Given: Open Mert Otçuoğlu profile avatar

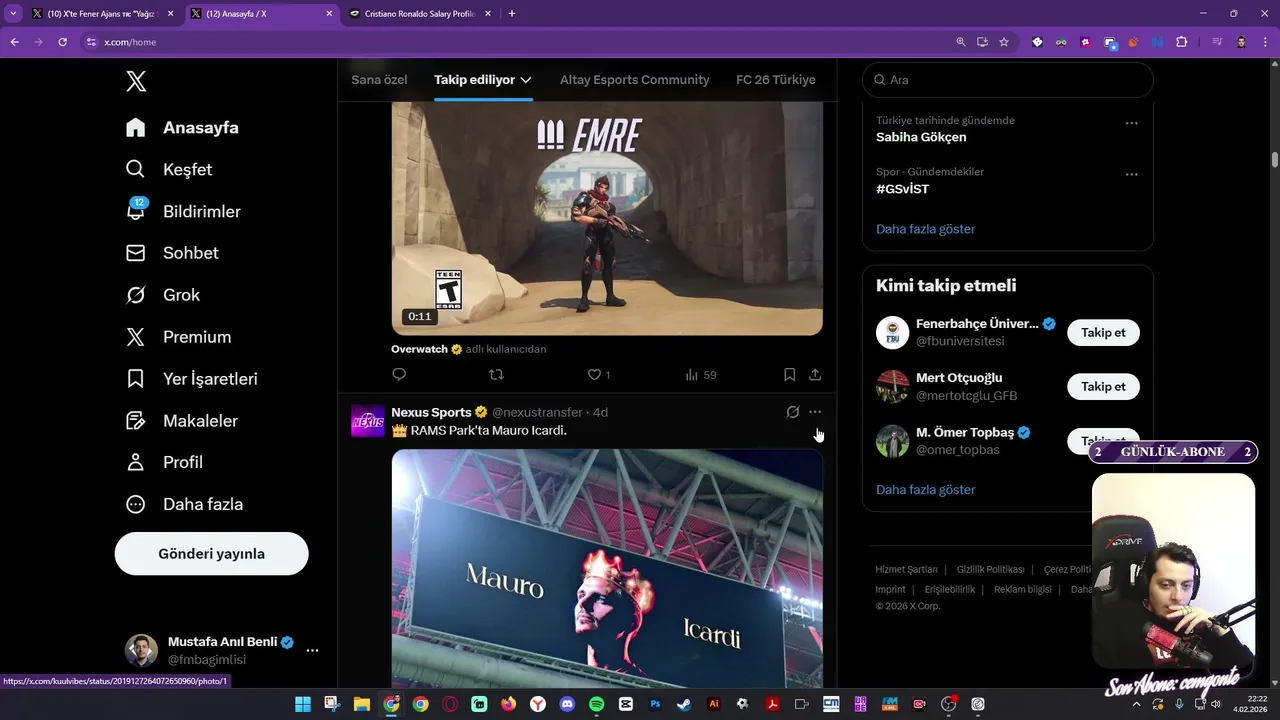Looking at the screenshot, I should coord(892,386).
